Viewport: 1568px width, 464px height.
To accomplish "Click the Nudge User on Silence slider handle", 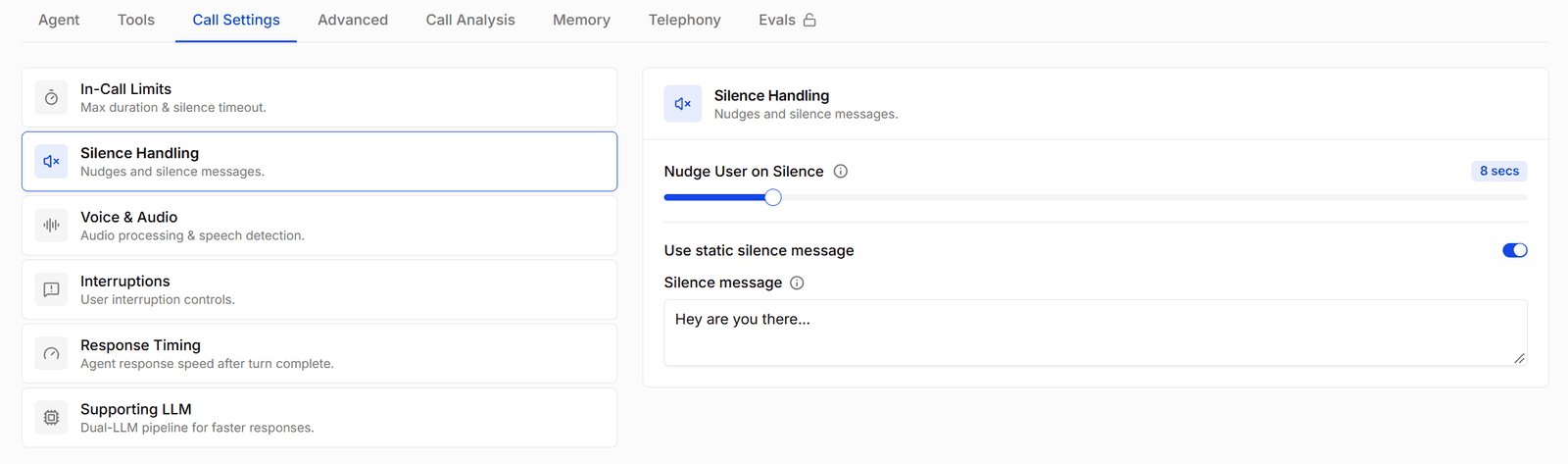I will pyautogui.click(x=773, y=197).
